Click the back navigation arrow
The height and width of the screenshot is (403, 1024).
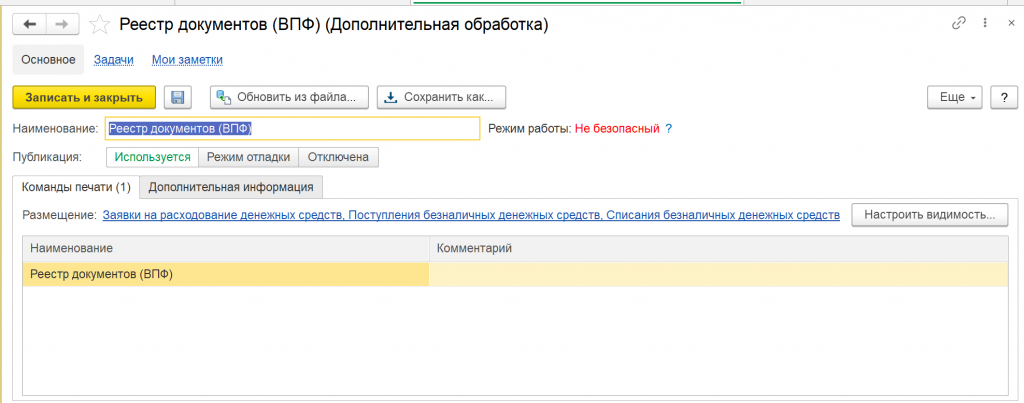(31, 24)
